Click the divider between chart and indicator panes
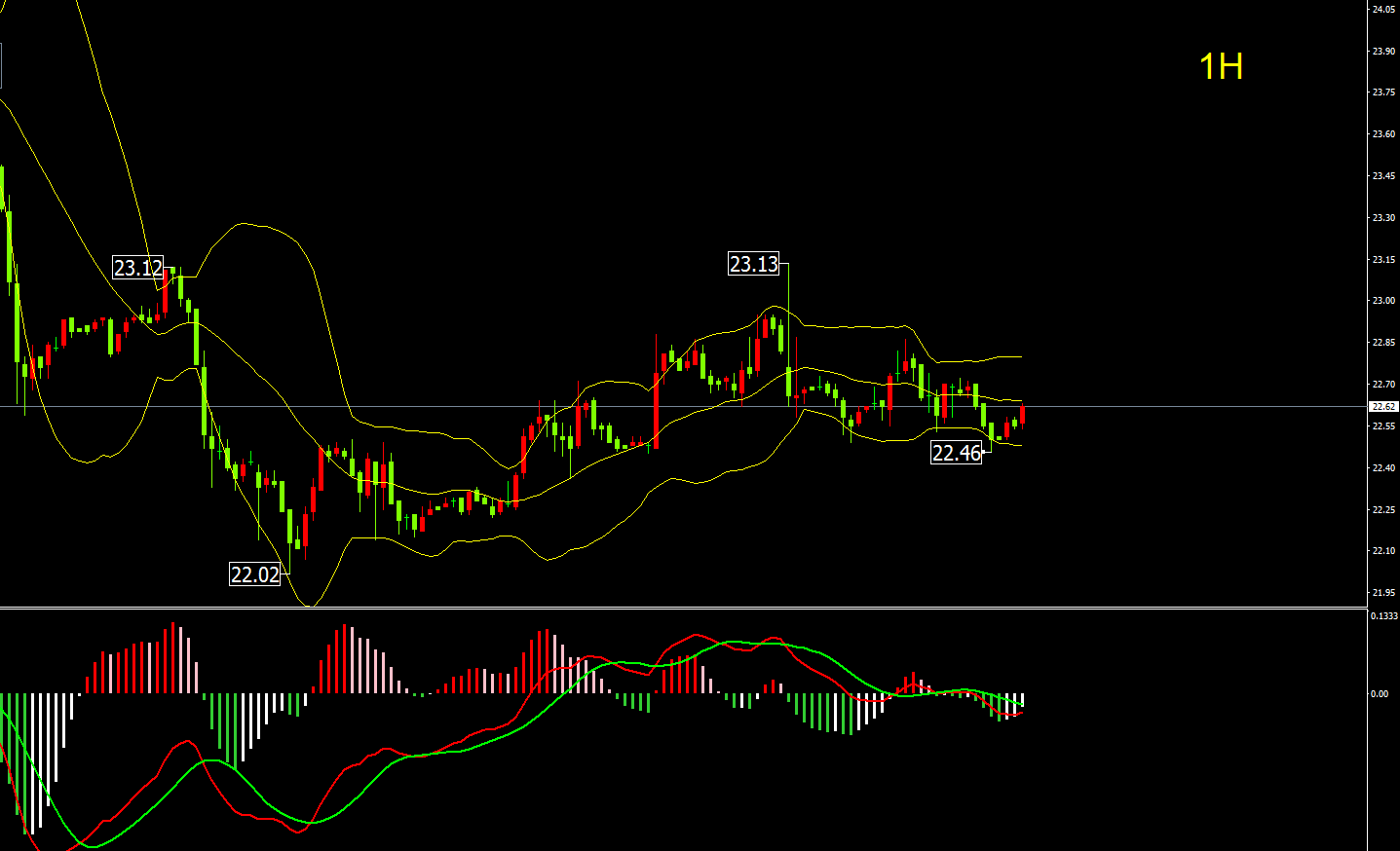This screenshot has width=1400, height=851. point(684,609)
